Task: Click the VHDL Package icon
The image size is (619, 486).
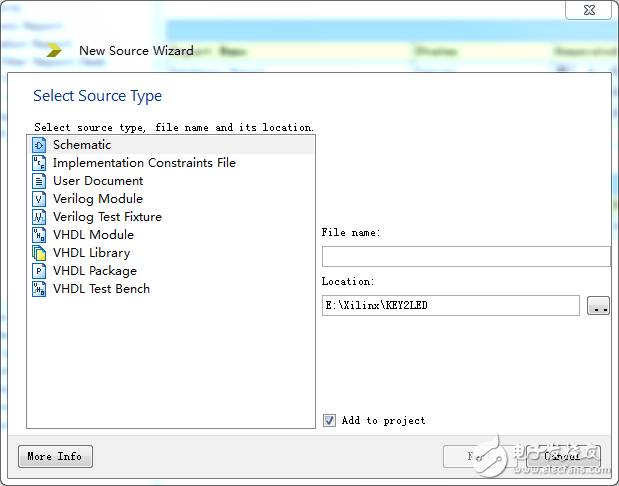Action: coord(39,271)
